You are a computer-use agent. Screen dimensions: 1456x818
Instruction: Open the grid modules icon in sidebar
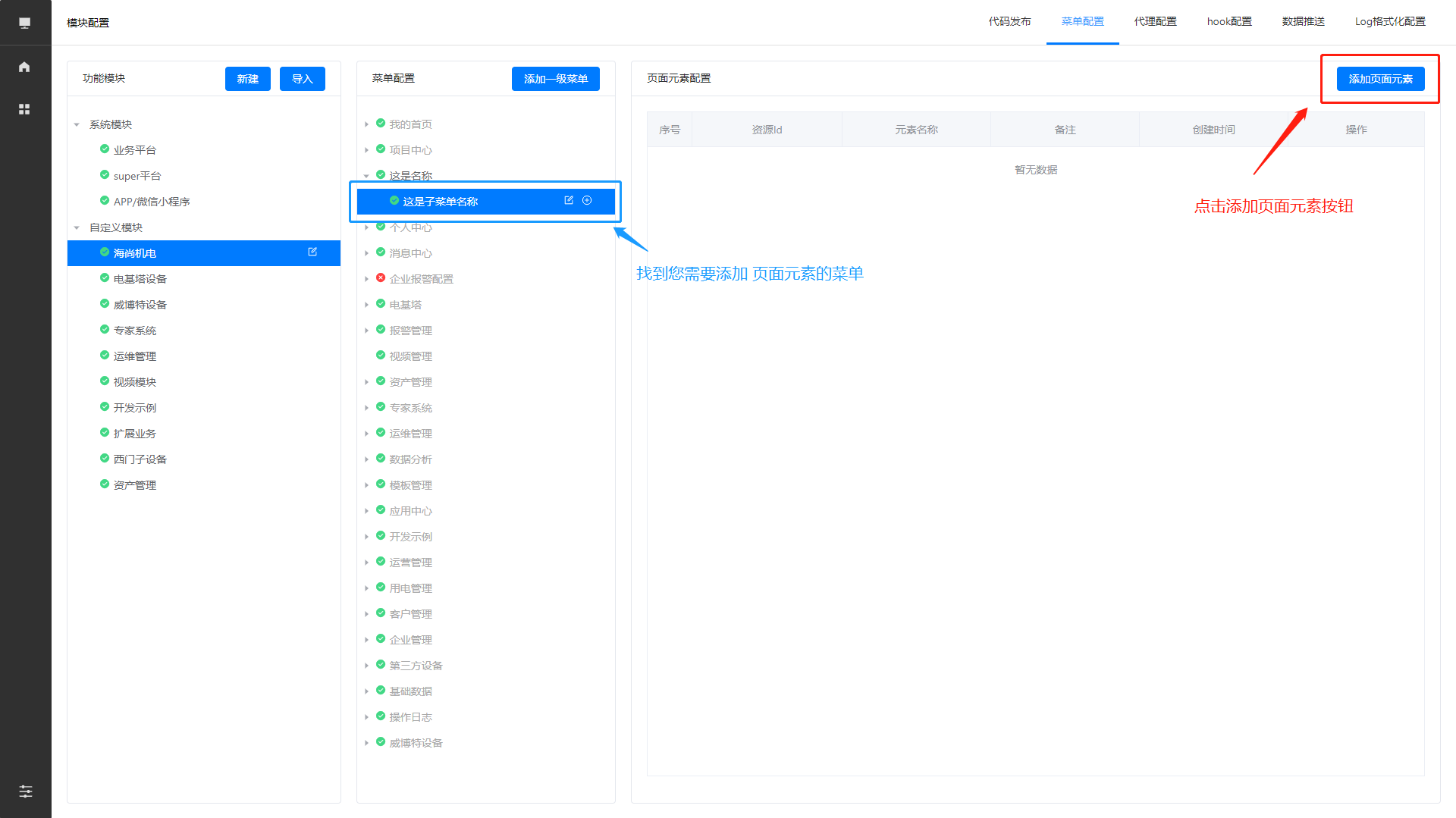[24, 109]
